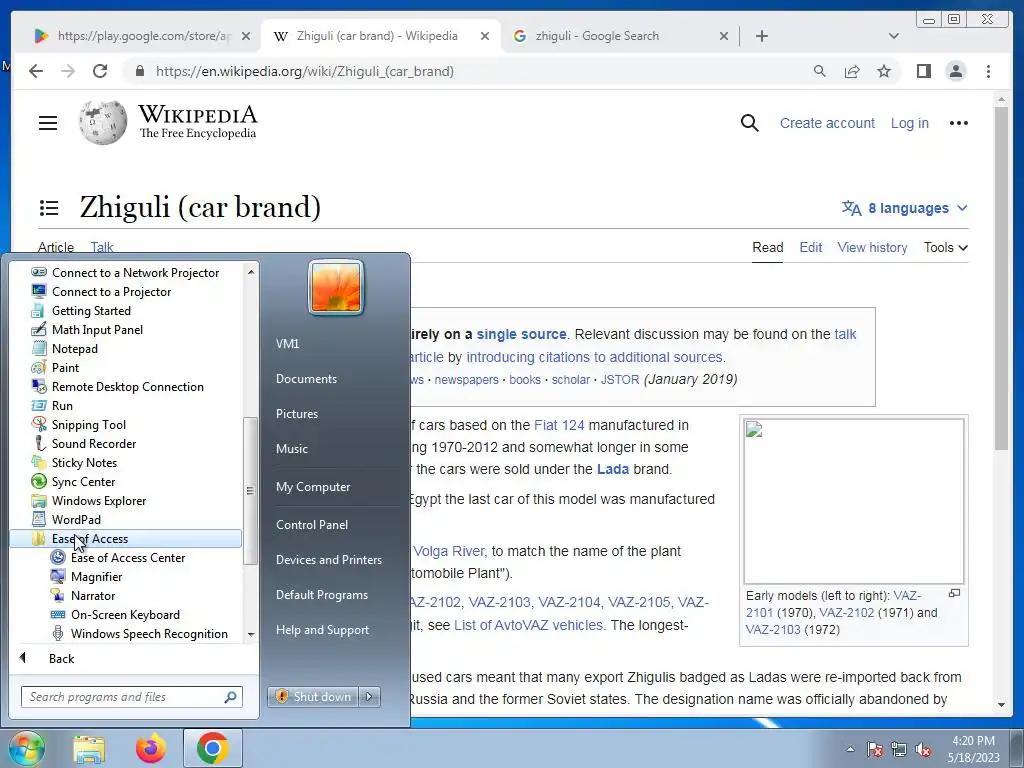Viewport: 1024px width, 768px height.
Task: Toggle the Chrome side panel
Action: point(923,71)
